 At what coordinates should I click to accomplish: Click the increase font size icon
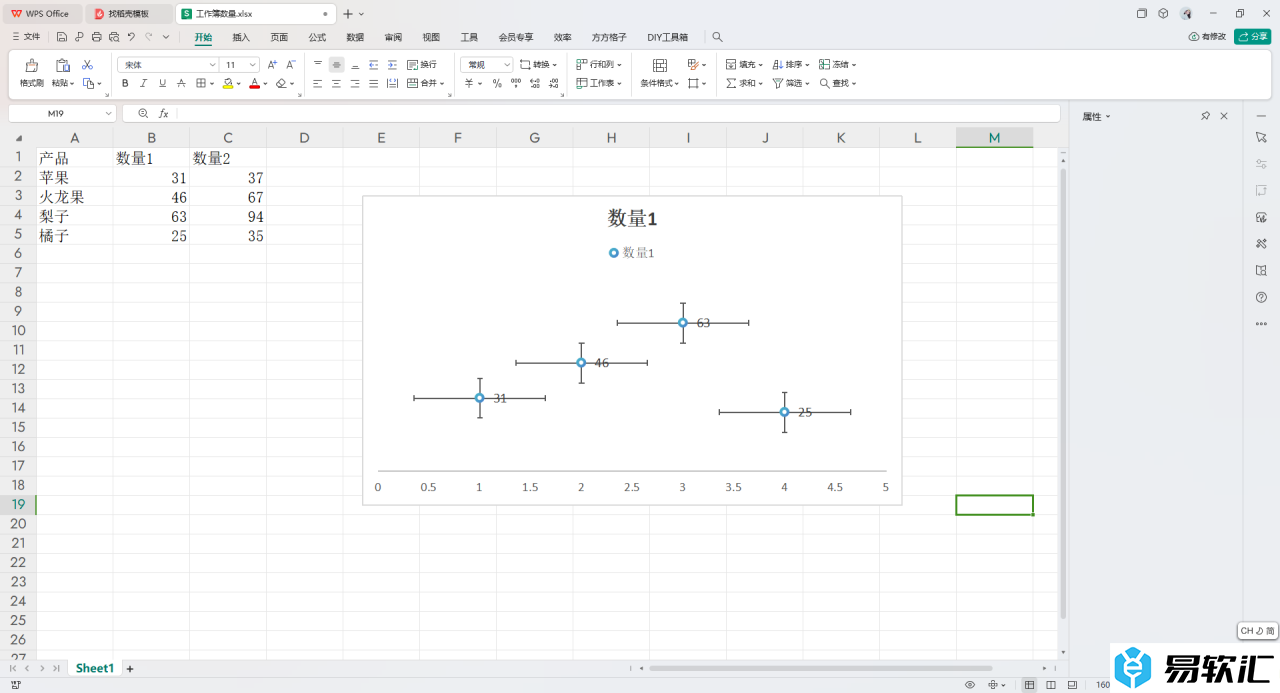(272, 64)
